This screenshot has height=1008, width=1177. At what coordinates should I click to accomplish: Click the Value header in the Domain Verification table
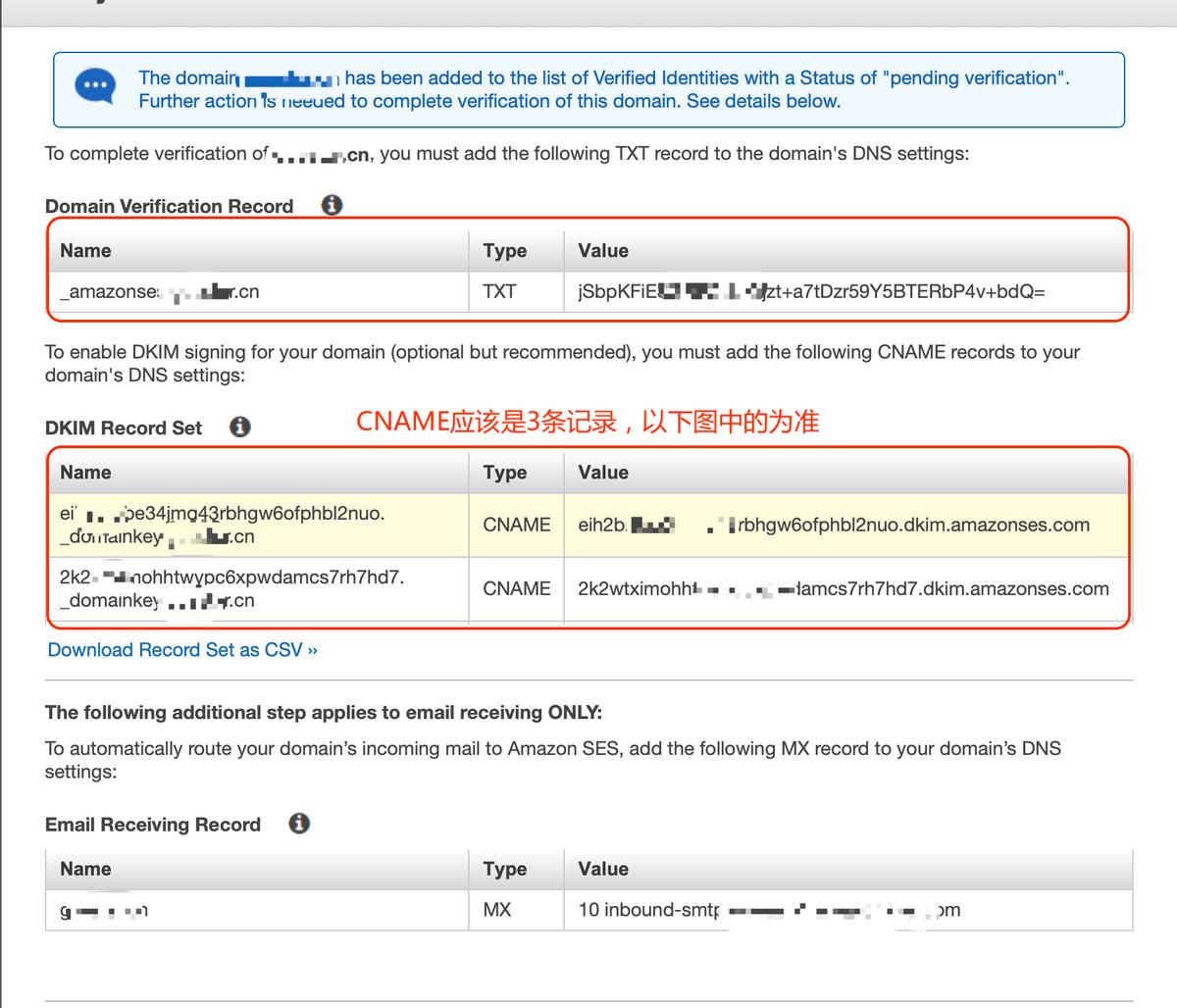[x=603, y=250]
